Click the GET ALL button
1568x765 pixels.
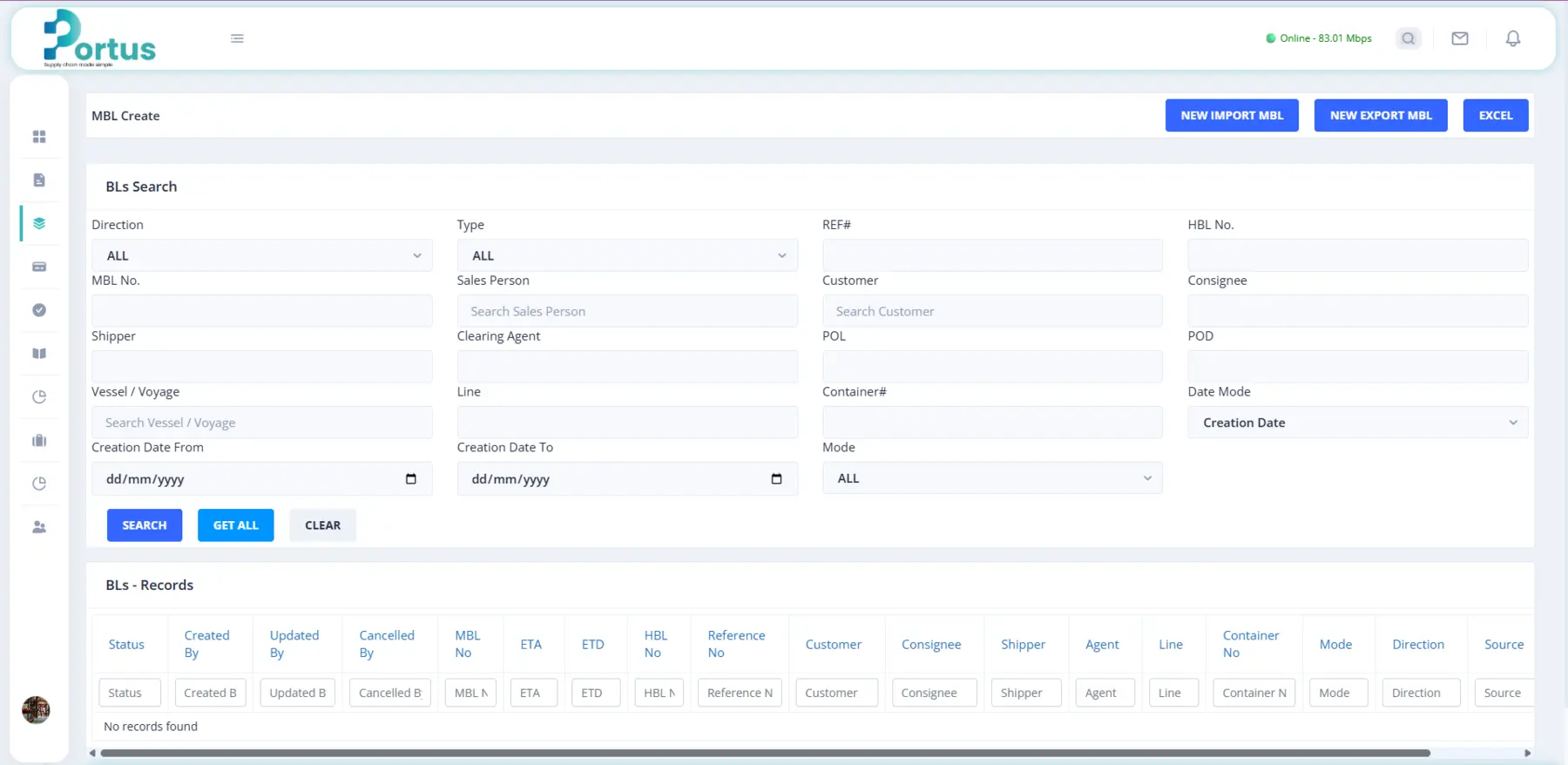tap(236, 525)
